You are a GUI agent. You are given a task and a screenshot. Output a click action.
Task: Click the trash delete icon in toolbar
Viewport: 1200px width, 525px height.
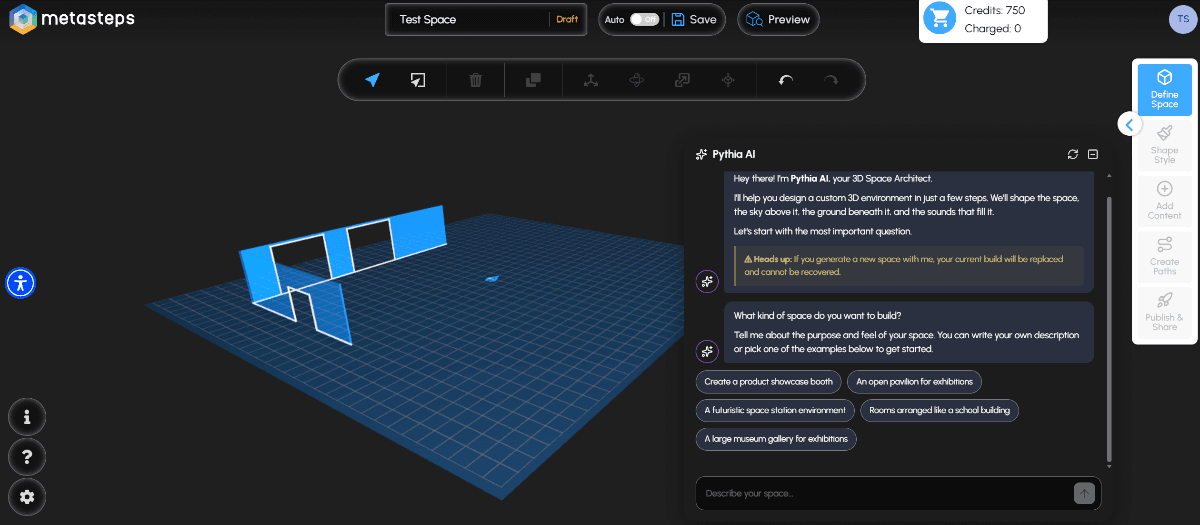476,80
